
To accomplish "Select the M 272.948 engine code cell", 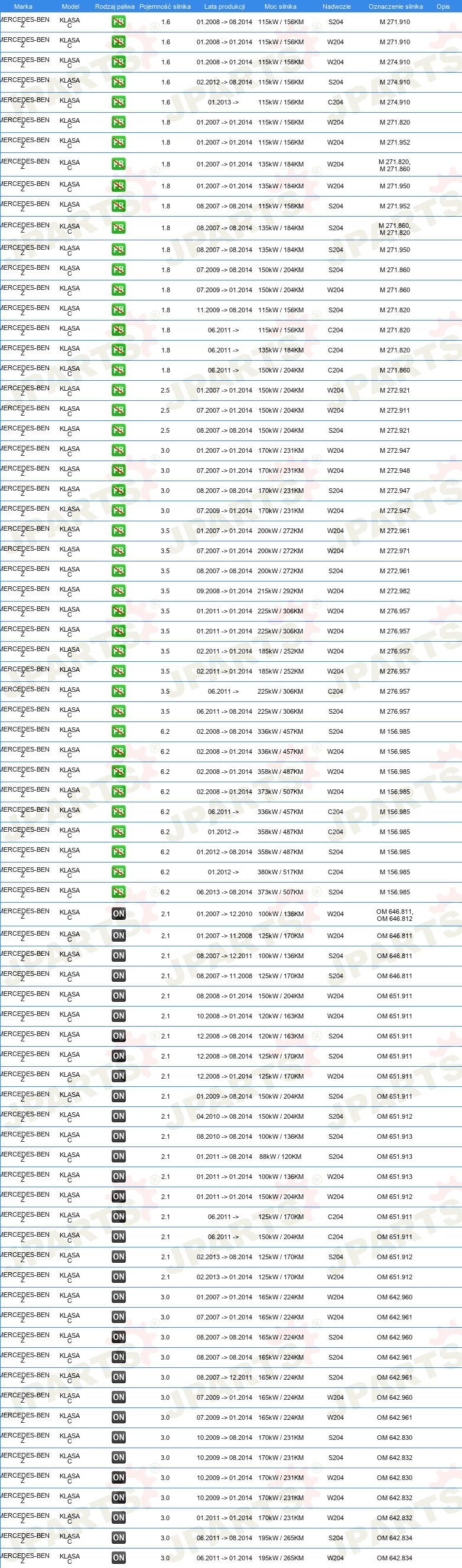I will (395, 471).
